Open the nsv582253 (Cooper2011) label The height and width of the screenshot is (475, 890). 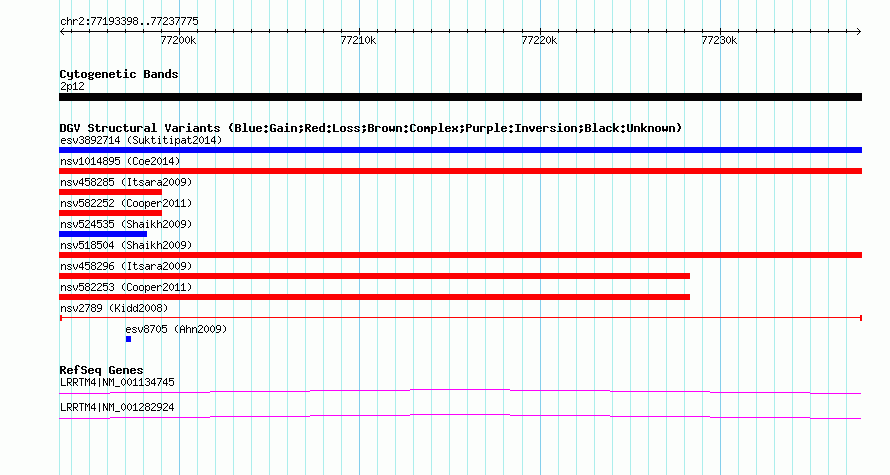pyautogui.click(x=126, y=287)
